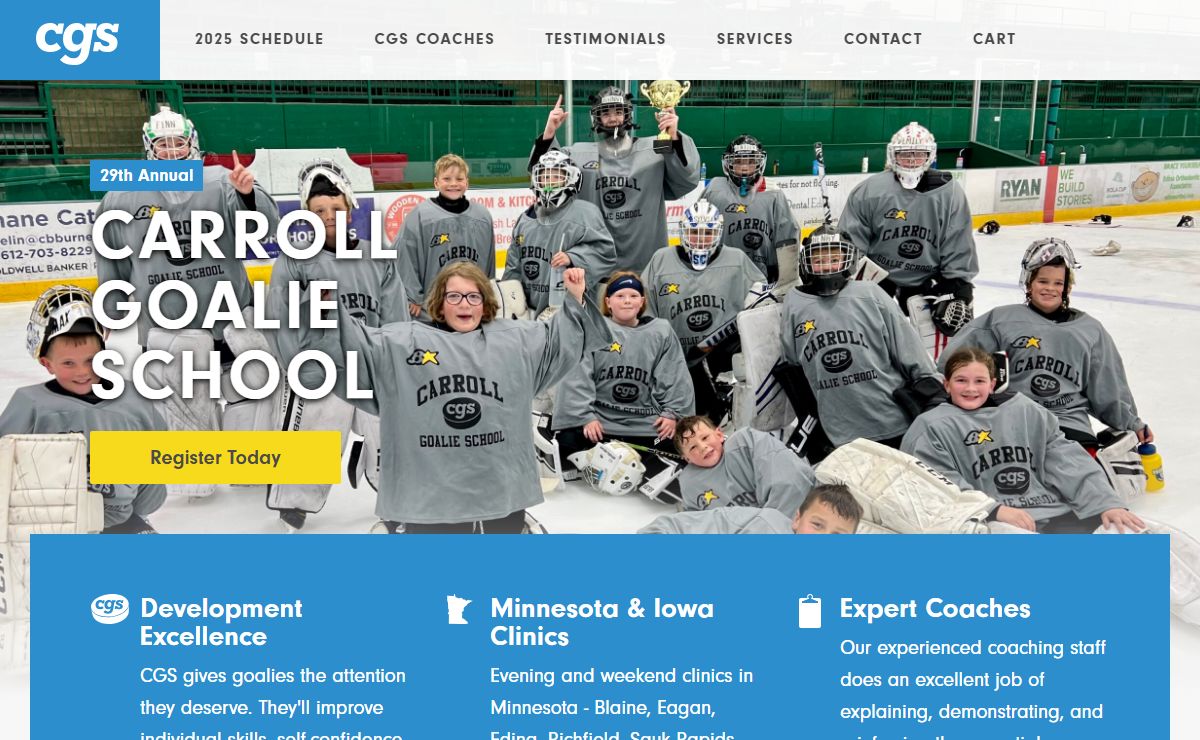
Task: Click text 'CGS gives goalies the attention'
Action: pos(273,676)
